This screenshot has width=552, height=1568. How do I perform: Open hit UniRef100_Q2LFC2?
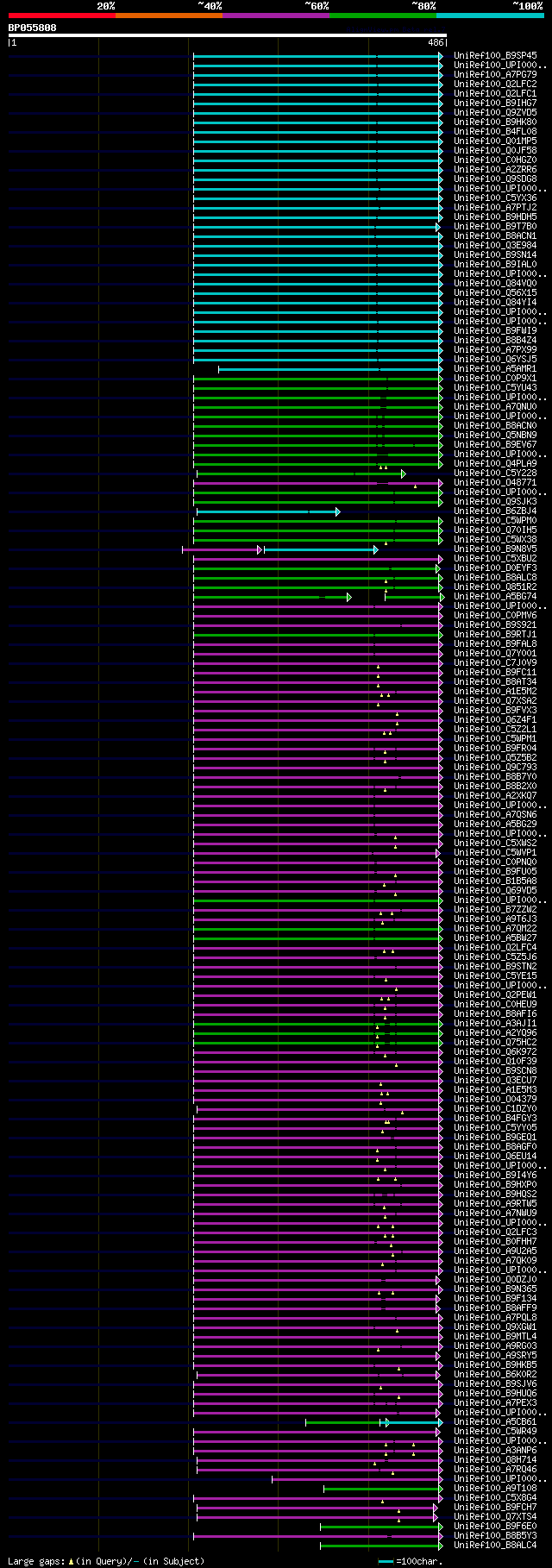click(495, 84)
